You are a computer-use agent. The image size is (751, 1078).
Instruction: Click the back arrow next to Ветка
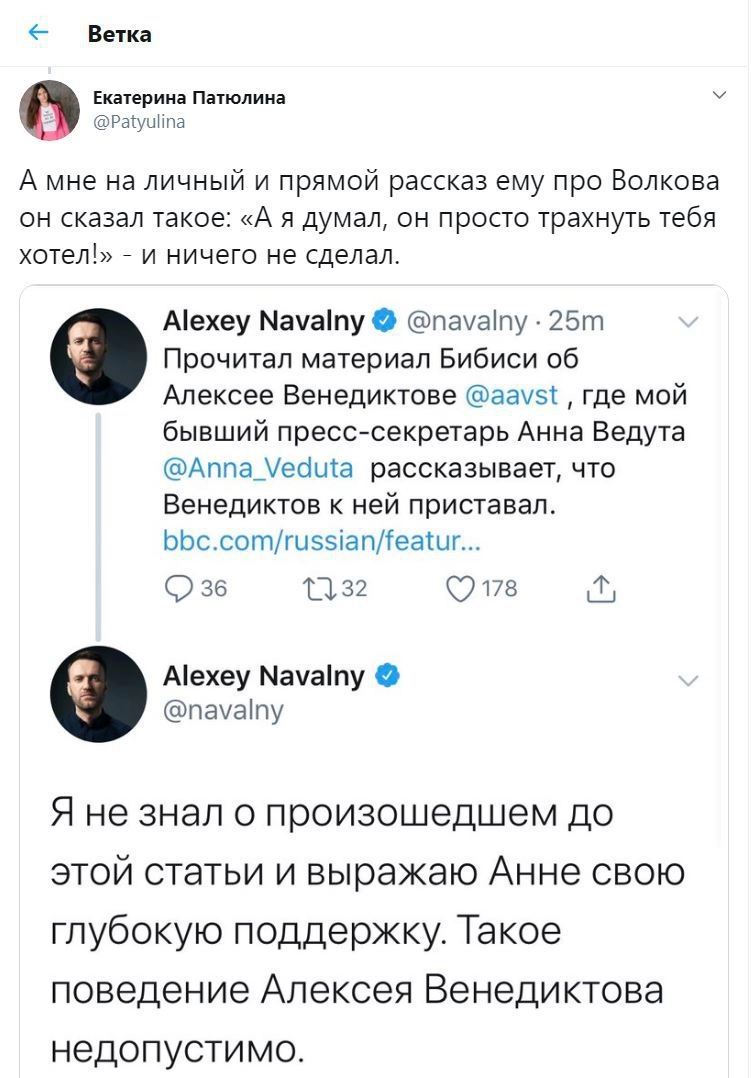[38, 33]
